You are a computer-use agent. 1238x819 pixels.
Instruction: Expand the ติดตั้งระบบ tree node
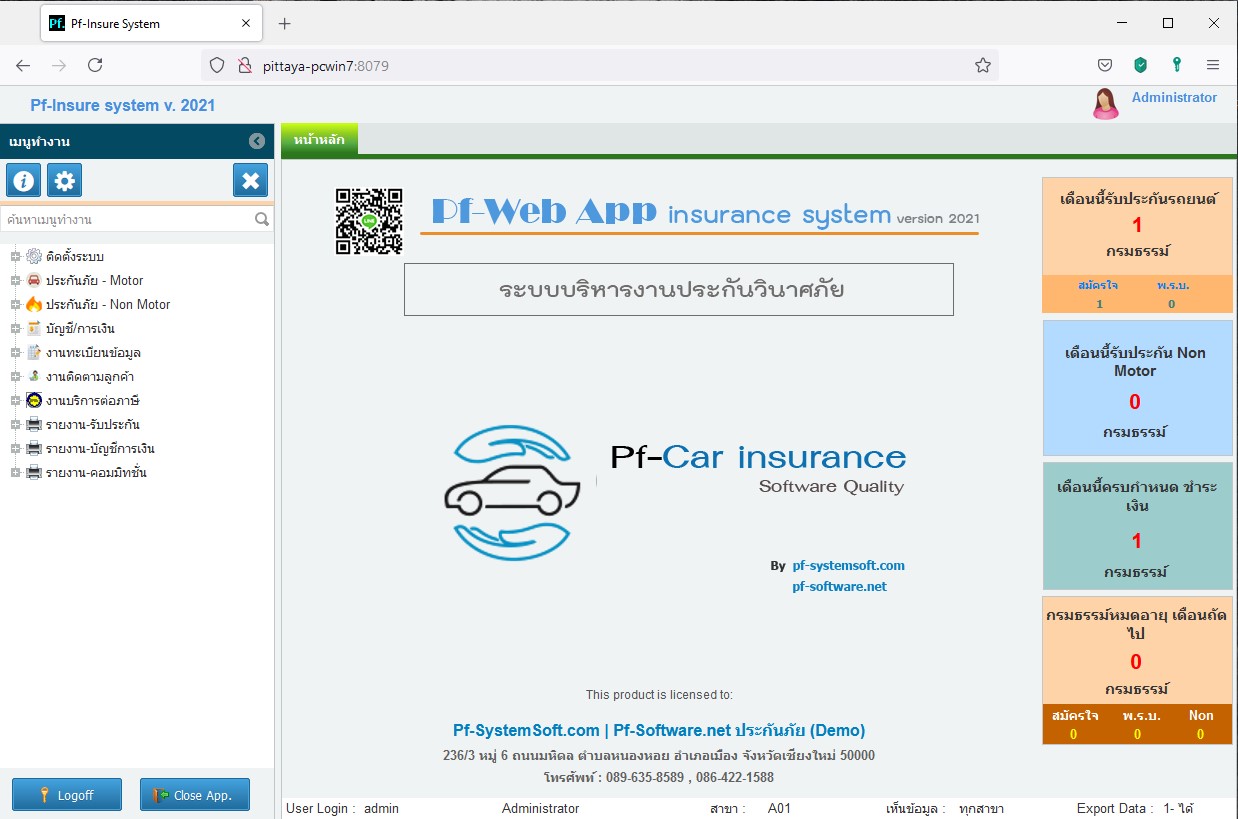15,257
